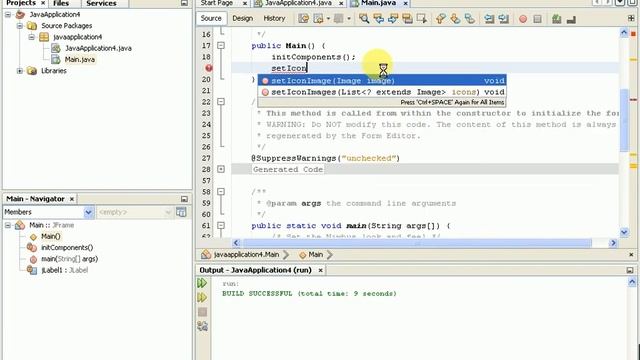Collapse the Source Packages node
The width and height of the screenshot is (640, 360).
click(20, 26)
